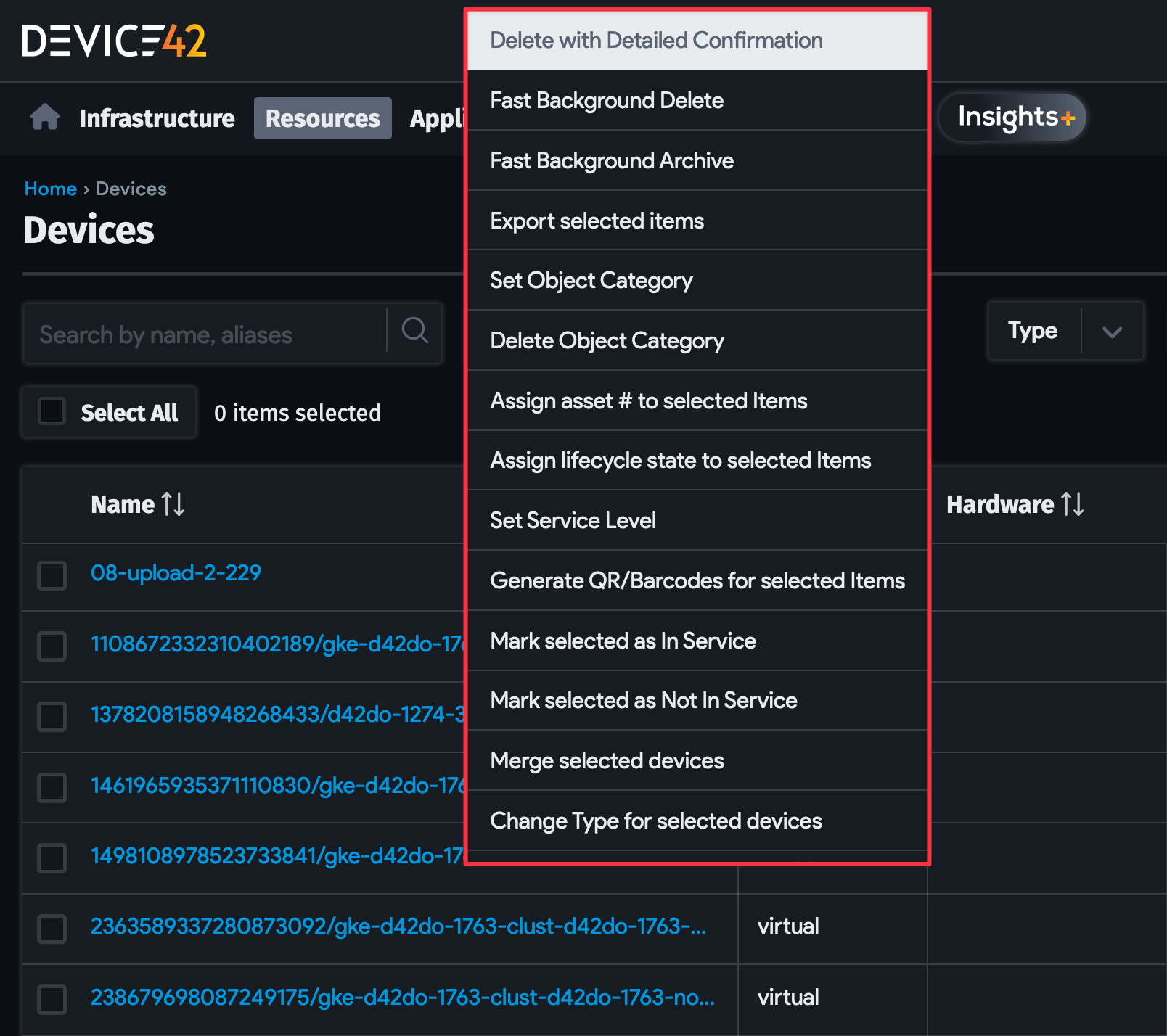1167x1036 pixels.
Task: Select the home icon in navigation bar
Action: click(44, 118)
